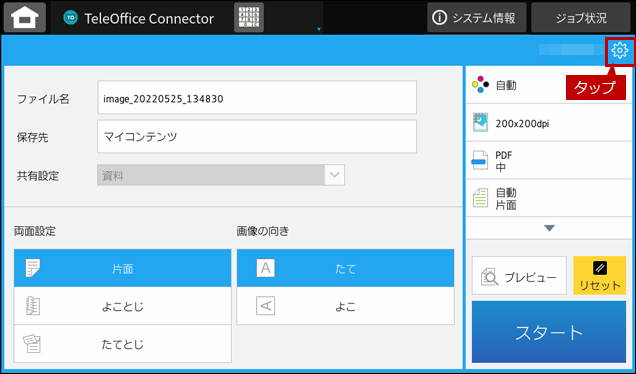
Task: Open ジョブ状況 in the top bar
Action: click(581, 17)
